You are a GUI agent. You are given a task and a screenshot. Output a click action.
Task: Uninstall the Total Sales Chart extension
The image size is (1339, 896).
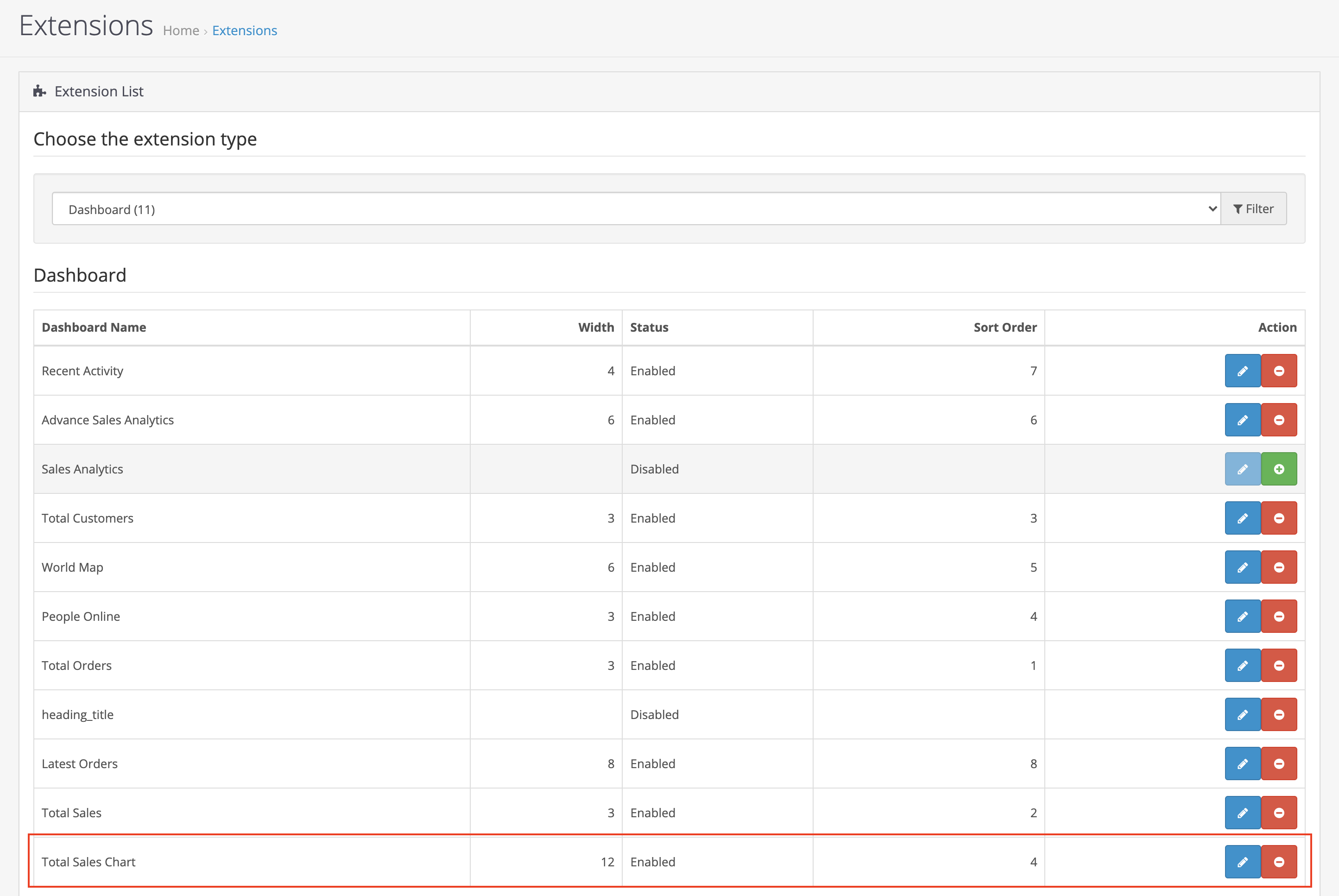click(1278, 862)
